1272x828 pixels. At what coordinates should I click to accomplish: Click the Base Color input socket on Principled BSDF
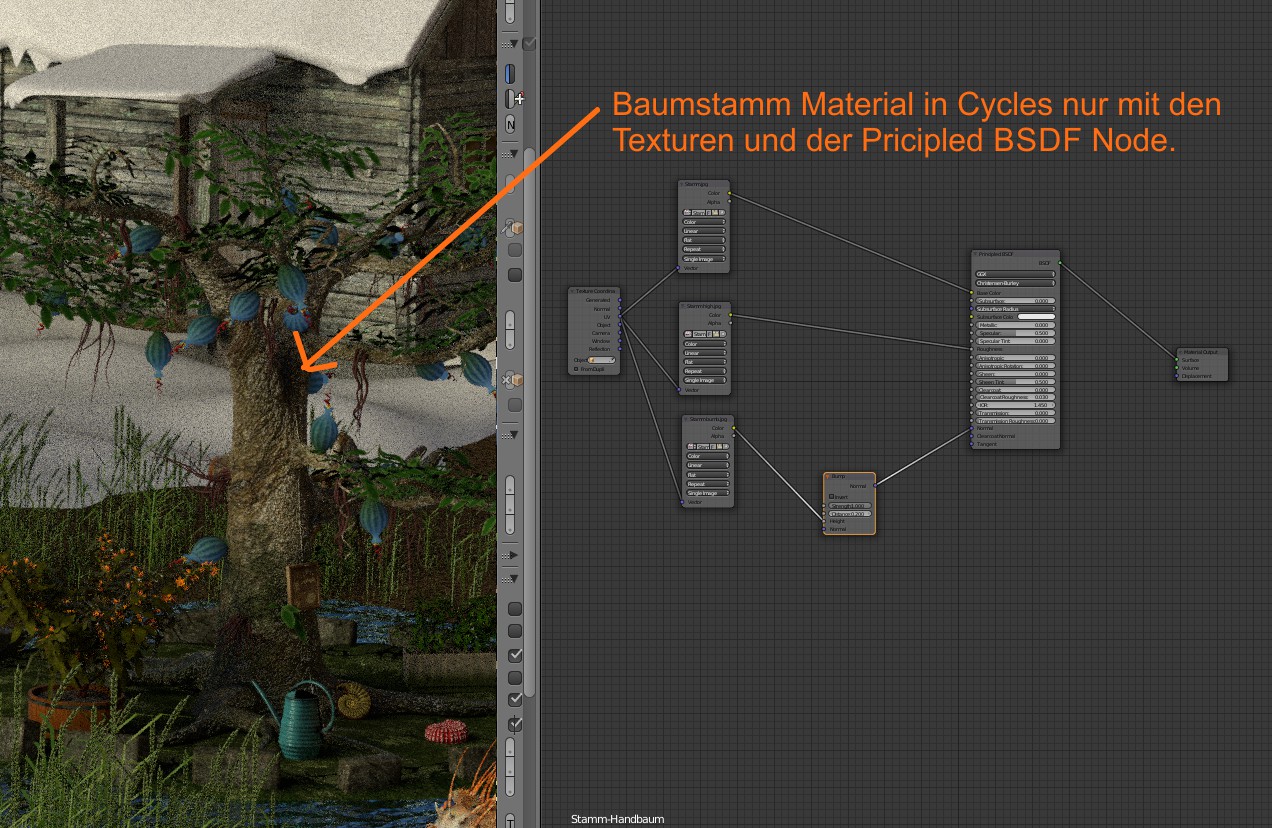[971, 293]
